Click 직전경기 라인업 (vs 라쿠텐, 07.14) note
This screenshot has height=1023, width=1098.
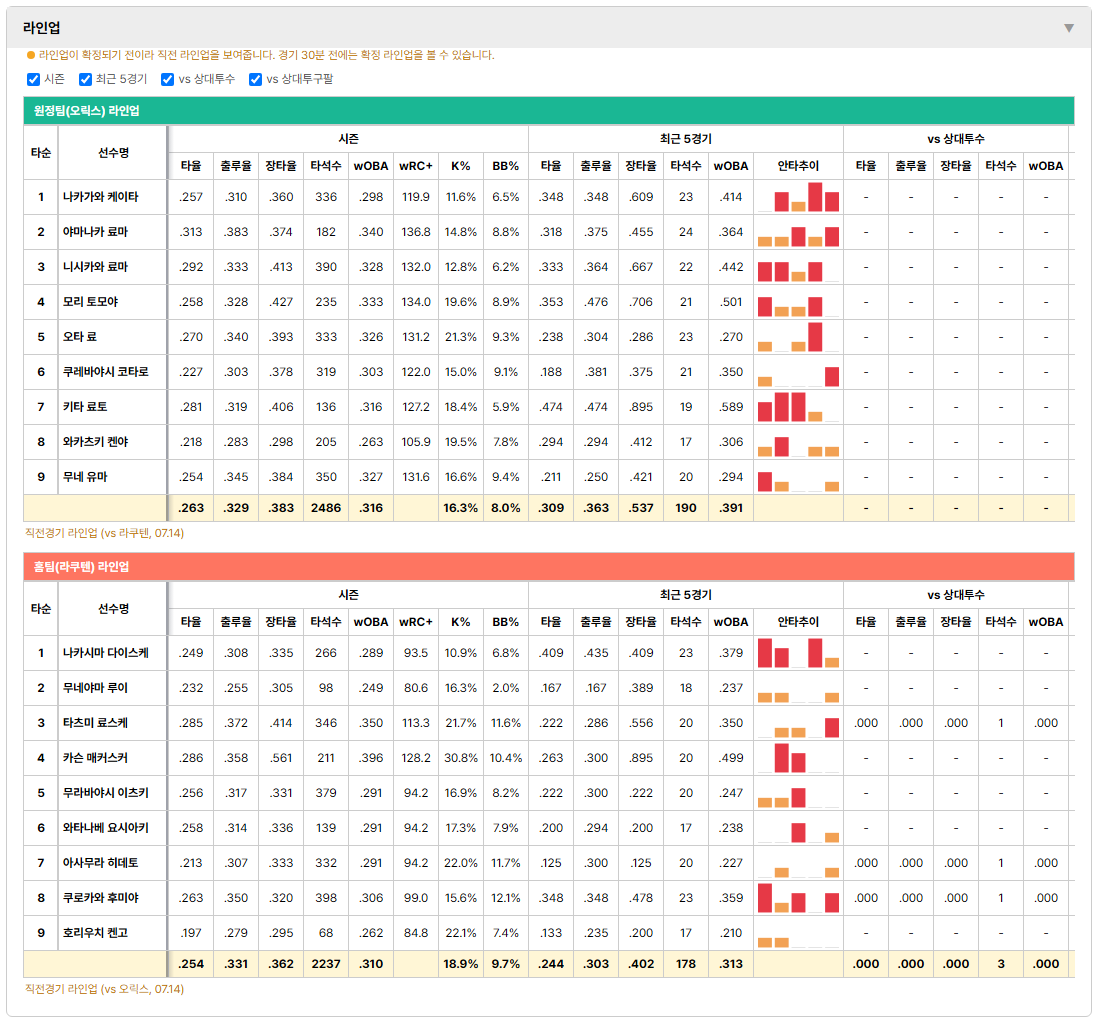[x=104, y=533]
